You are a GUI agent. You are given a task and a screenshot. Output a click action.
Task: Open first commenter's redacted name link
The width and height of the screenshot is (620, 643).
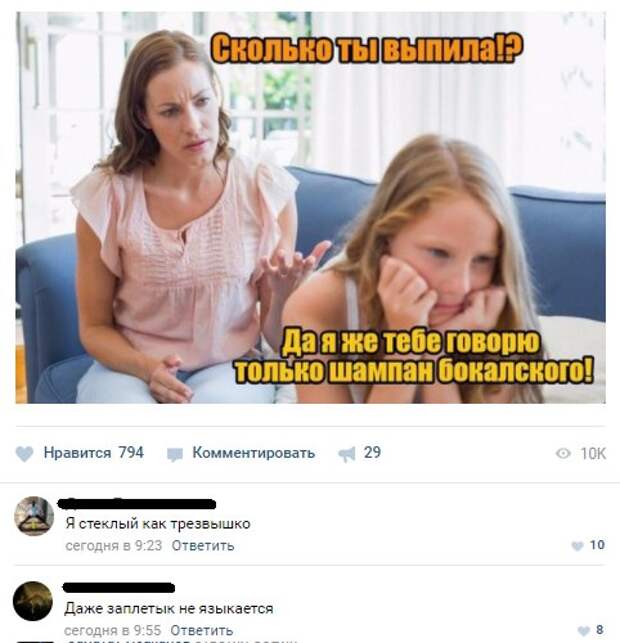pos(137,504)
